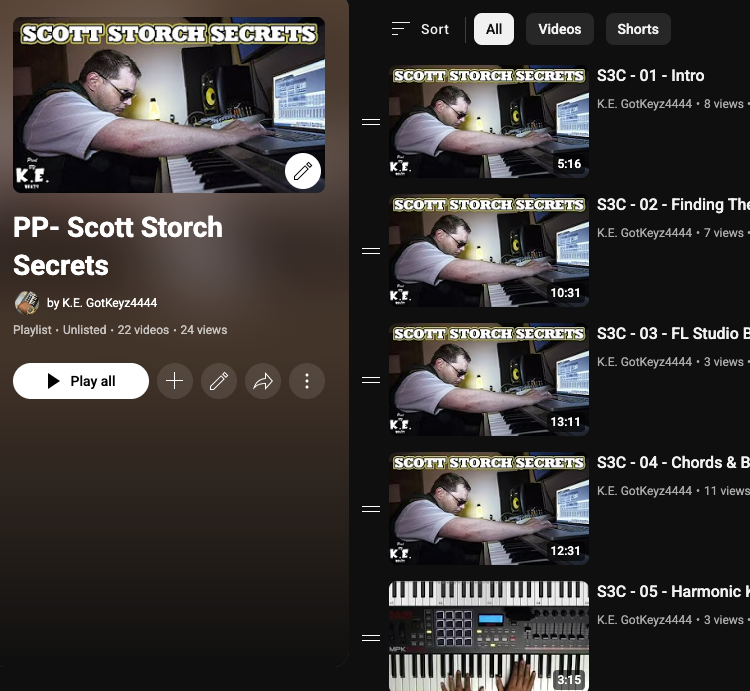Image resolution: width=750 pixels, height=691 pixels.
Task: Click reorder handle beside S3C - 03 video
Action: [371, 380]
